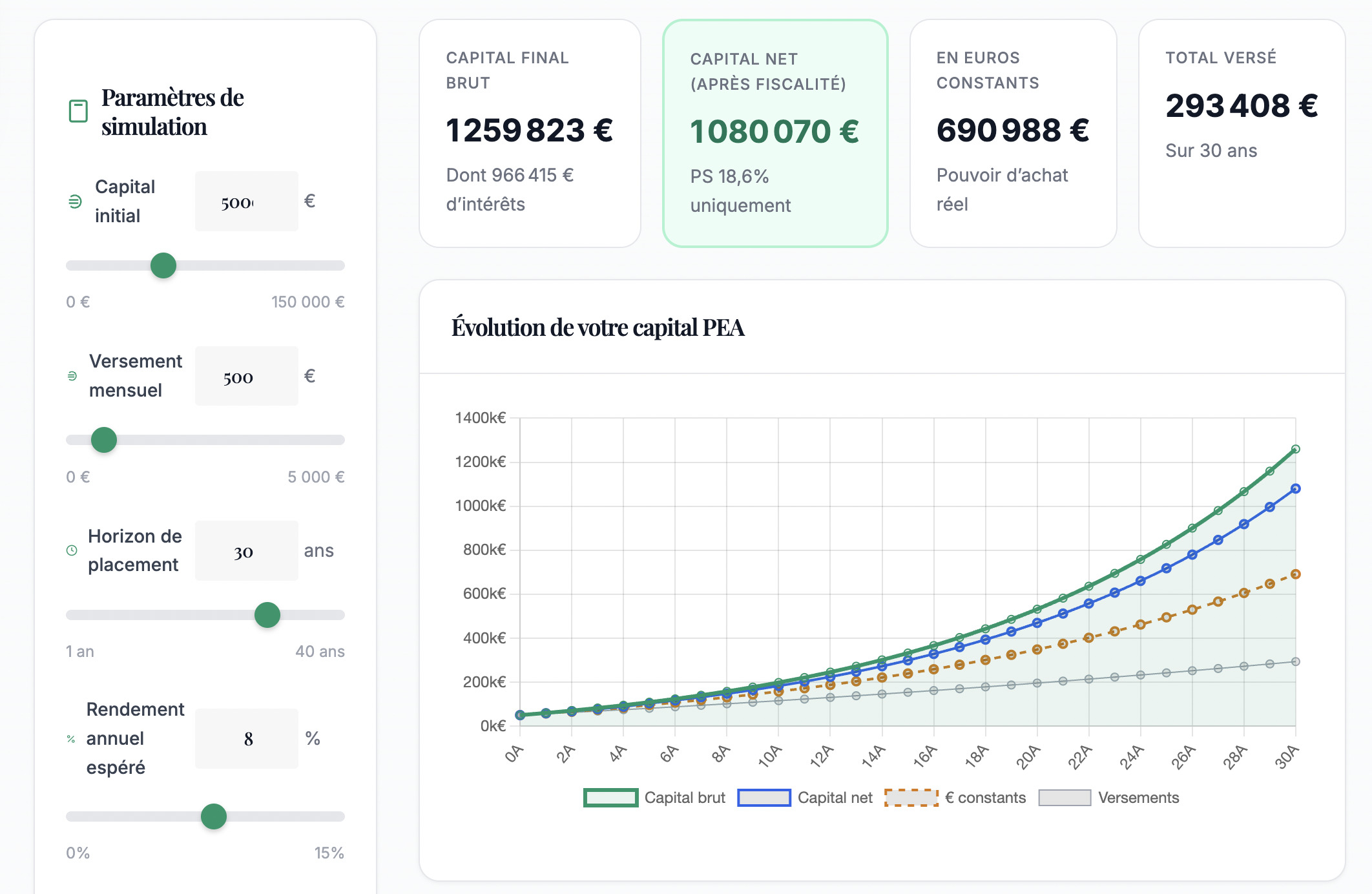This screenshot has height=894, width=1372.
Task: Click the coin icon beside Versement mensuel
Action: 72,376
